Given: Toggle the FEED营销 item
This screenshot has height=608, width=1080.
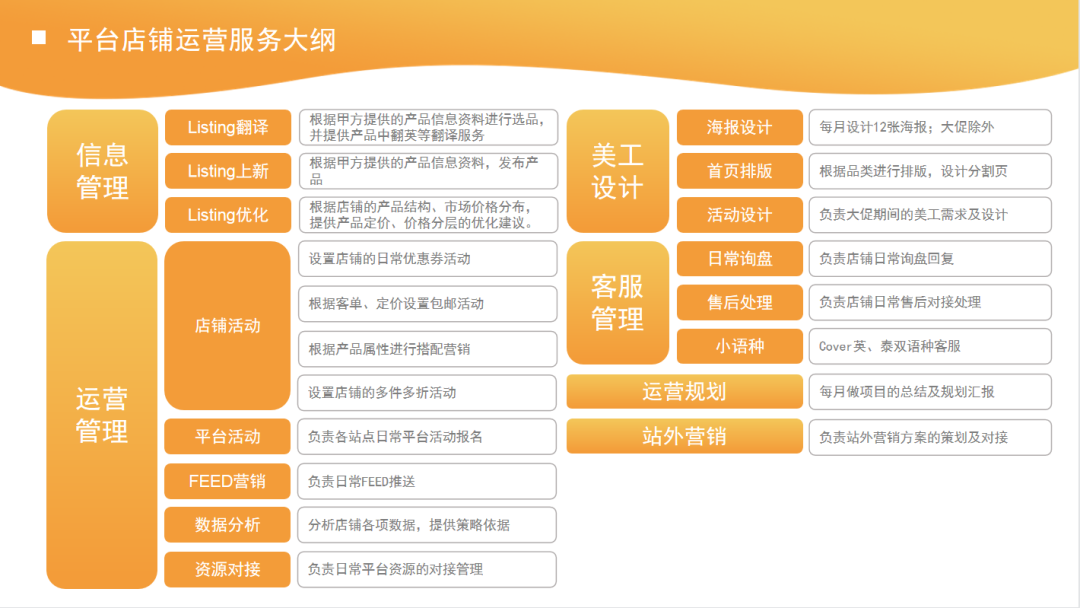Looking at the screenshot, I should pos(227,481).
